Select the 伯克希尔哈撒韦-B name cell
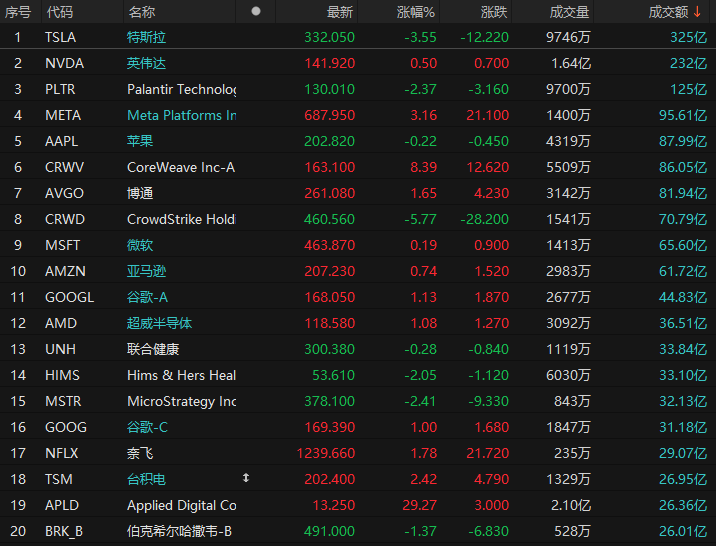Screen dimensions: 716x546 tap(179, 531)
